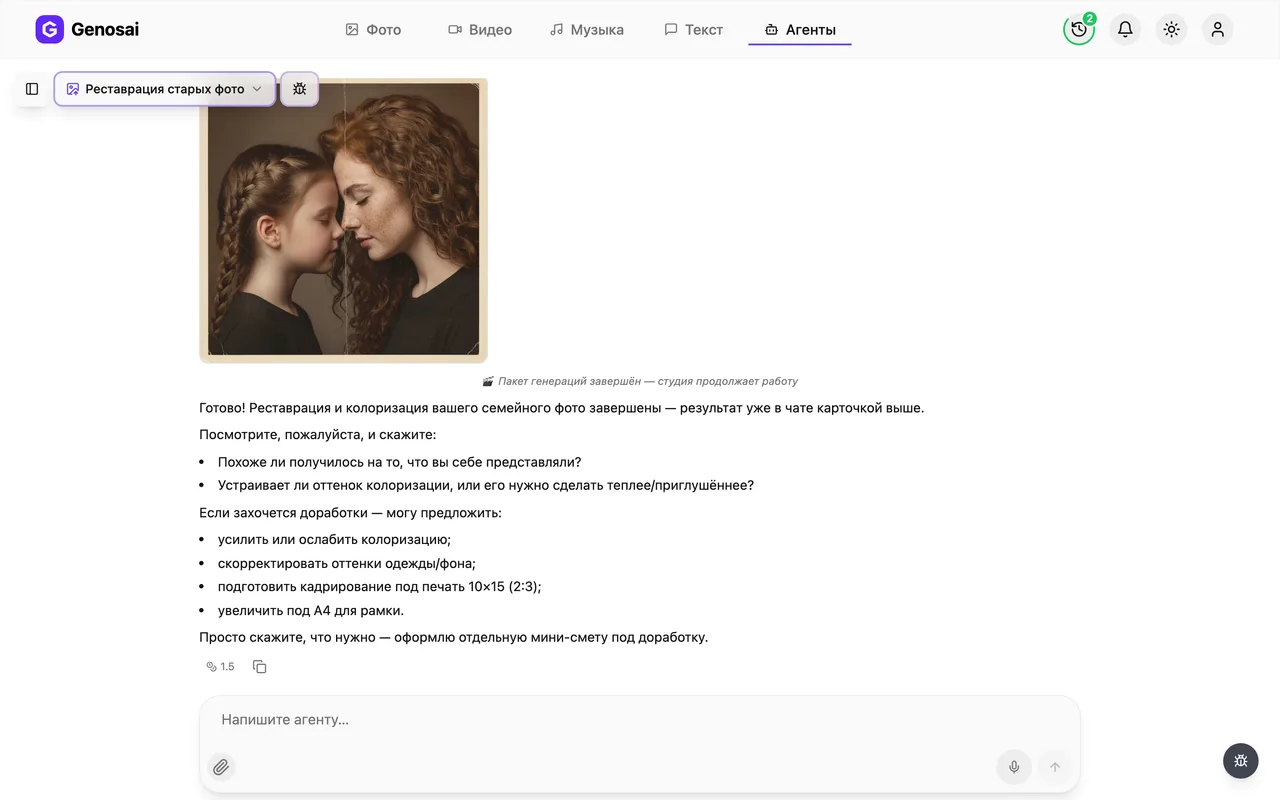The height and width of the screenshot is (800, 1280).
Task: Toggle the sidebar panel
Action: point(32,89)
